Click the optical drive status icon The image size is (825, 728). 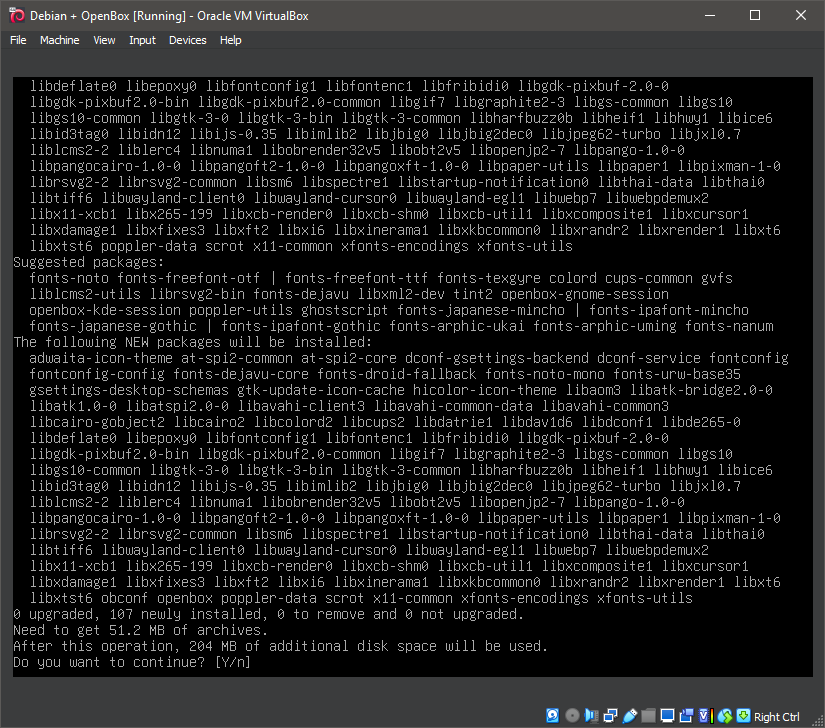click(571, 715)
